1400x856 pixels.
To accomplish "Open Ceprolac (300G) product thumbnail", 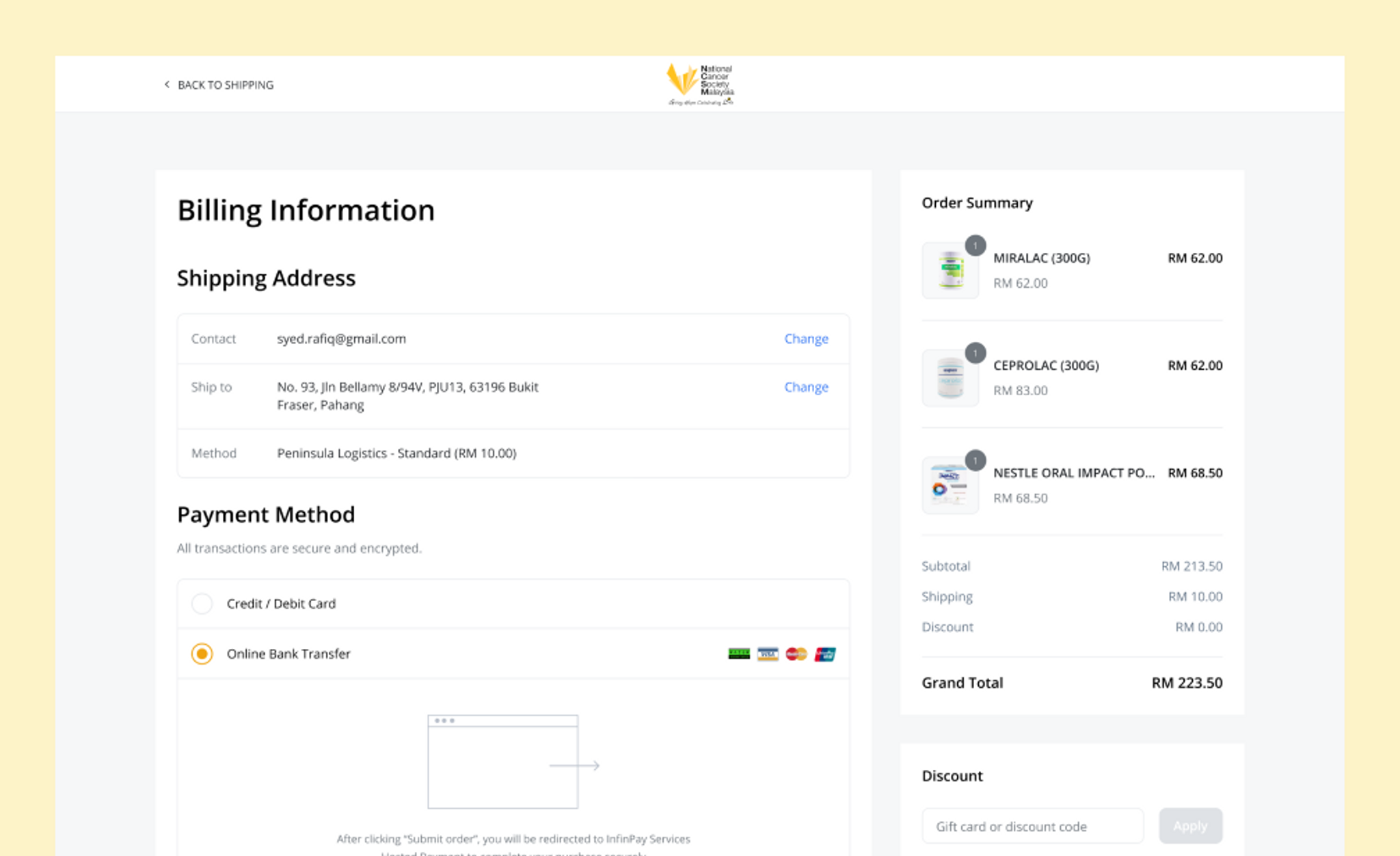I will pyautogui.click(x=950, y=378).
